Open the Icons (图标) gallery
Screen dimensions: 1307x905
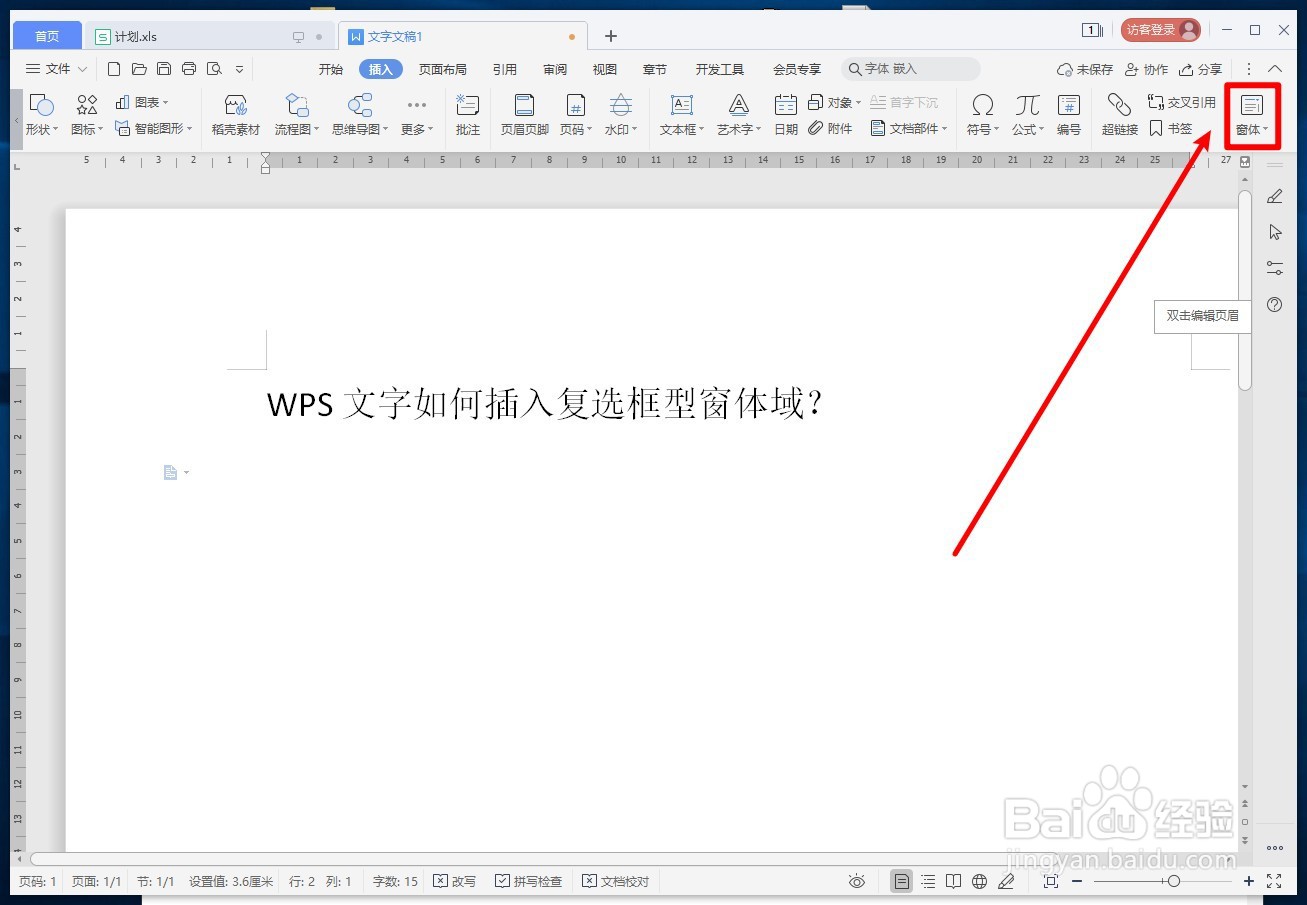point(87,115)
